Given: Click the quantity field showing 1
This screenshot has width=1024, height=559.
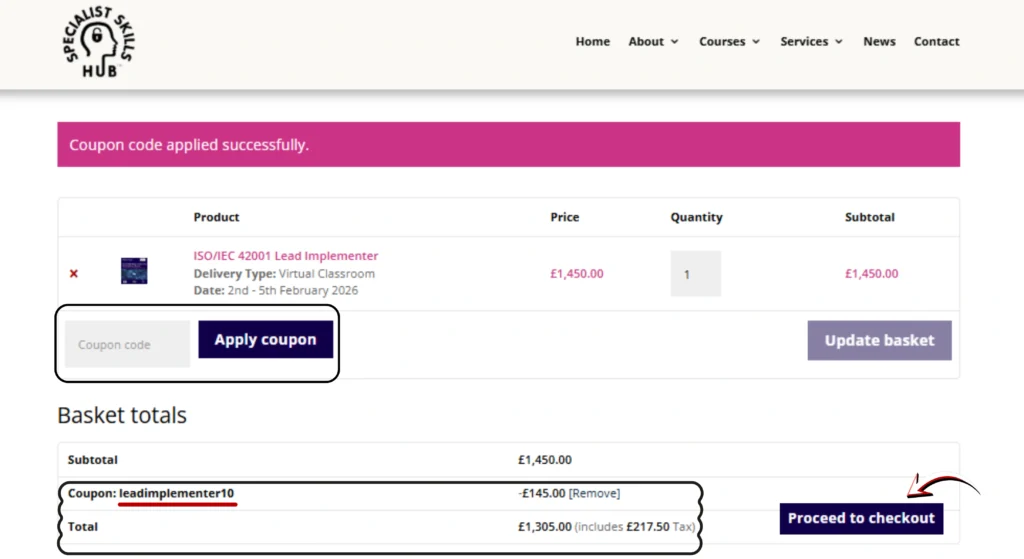Looking at the screenshot, I should pos(695,273).
